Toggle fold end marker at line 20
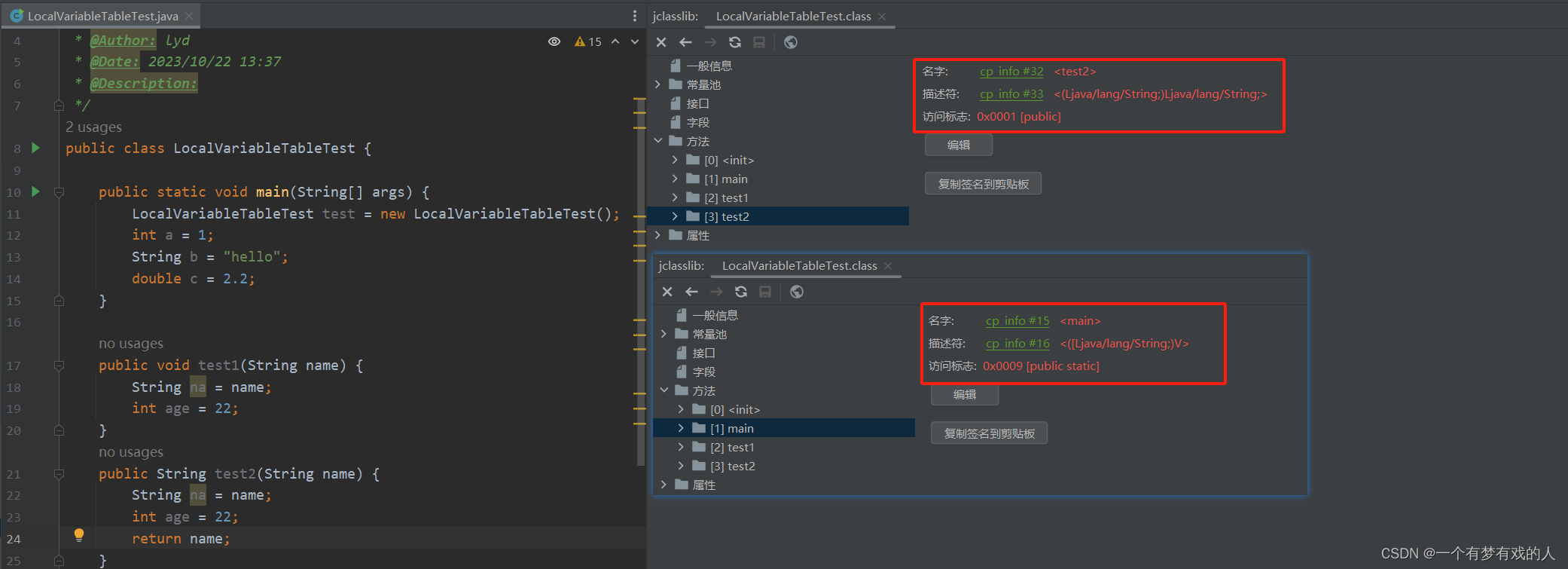Viewport: 1568px width, 569px height. [59, 430]
